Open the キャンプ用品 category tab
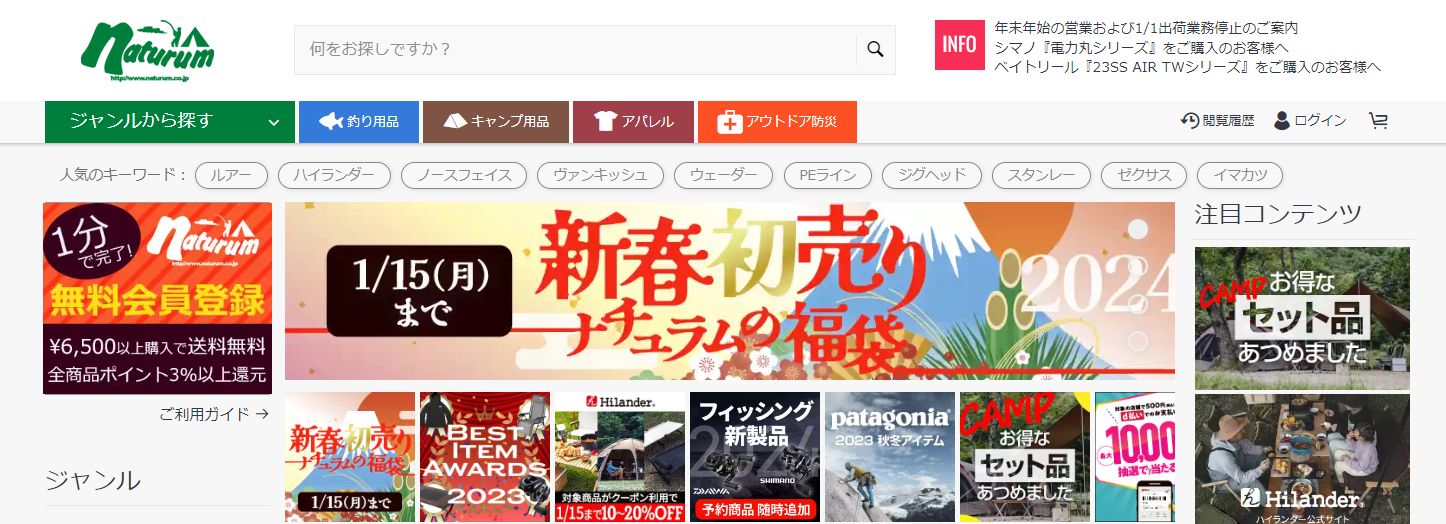The image size is (1446, 524). click(x=496, y=122)
